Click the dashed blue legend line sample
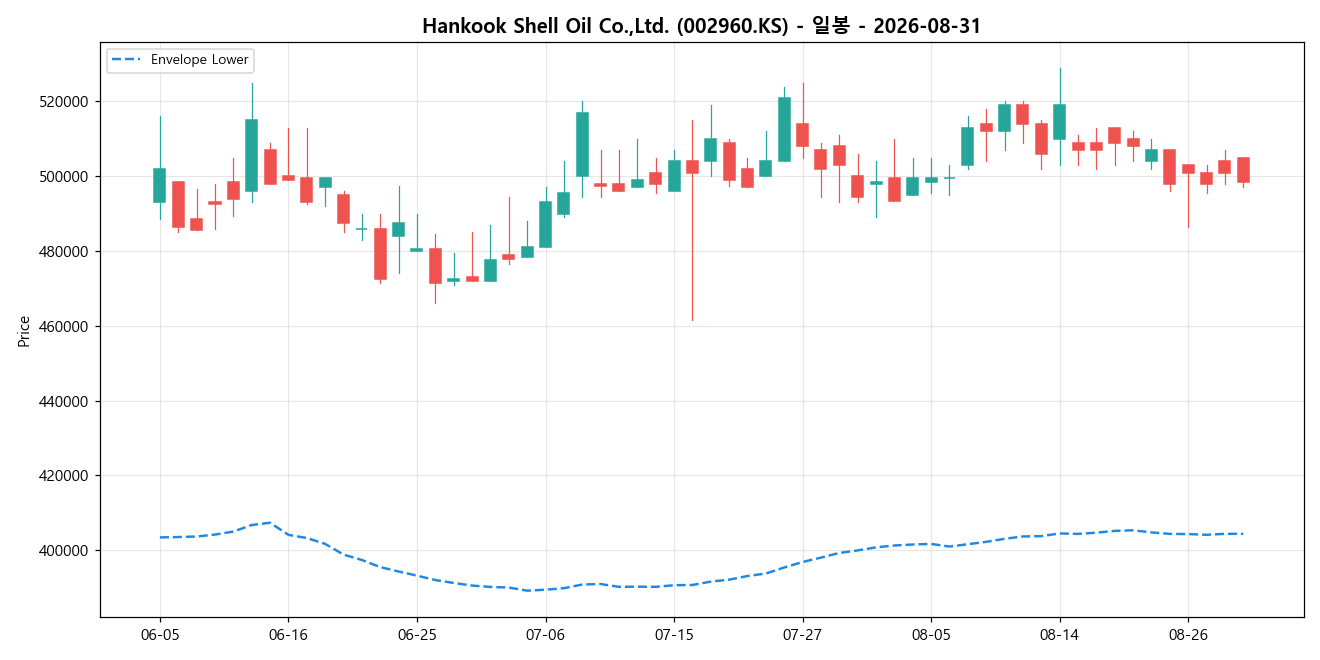This screenshot has width=1320, height=660. [x=127, y=60]
